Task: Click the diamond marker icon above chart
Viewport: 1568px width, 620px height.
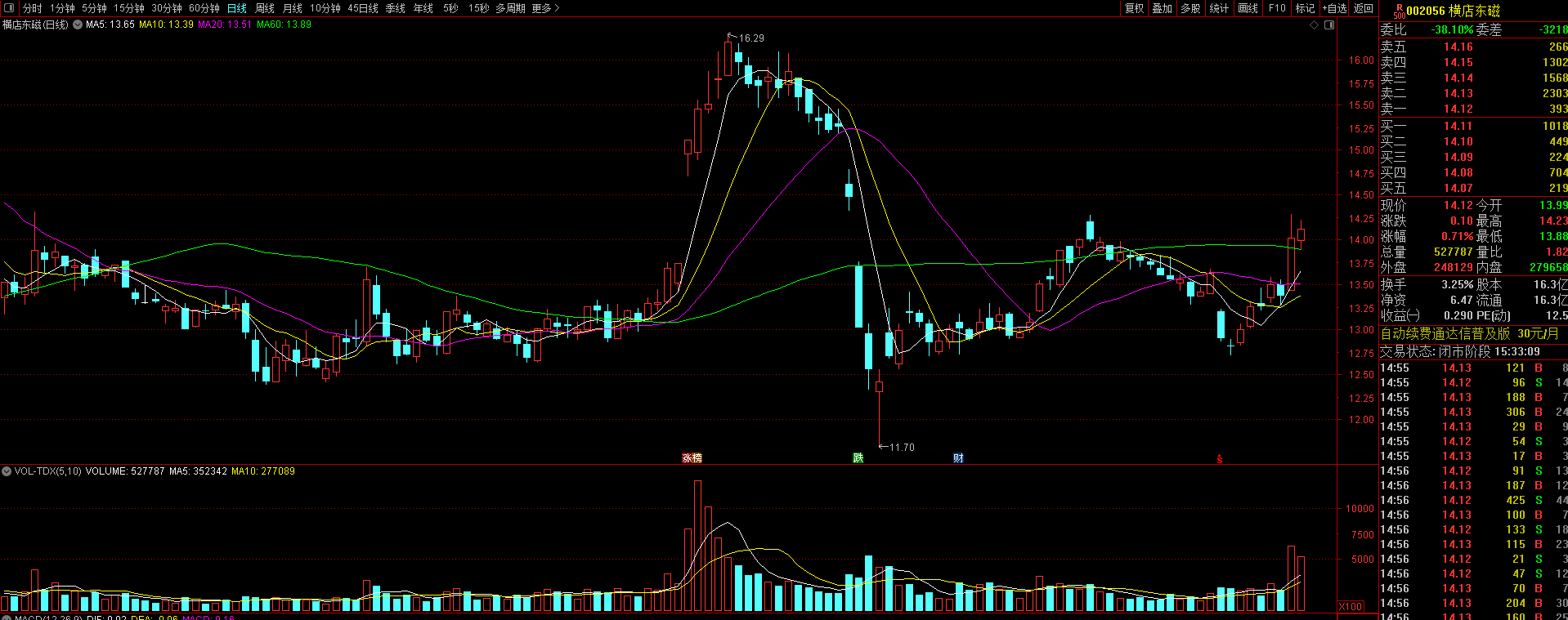Action: (1315, 25)
